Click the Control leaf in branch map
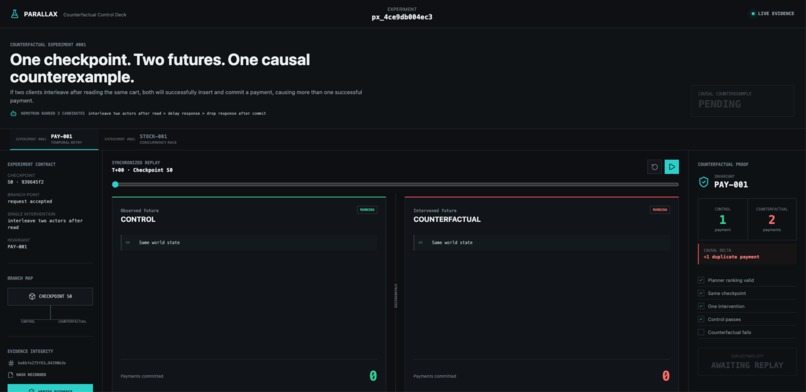The width and height of the screenshot is (806, 392). [x=28, y=322]
